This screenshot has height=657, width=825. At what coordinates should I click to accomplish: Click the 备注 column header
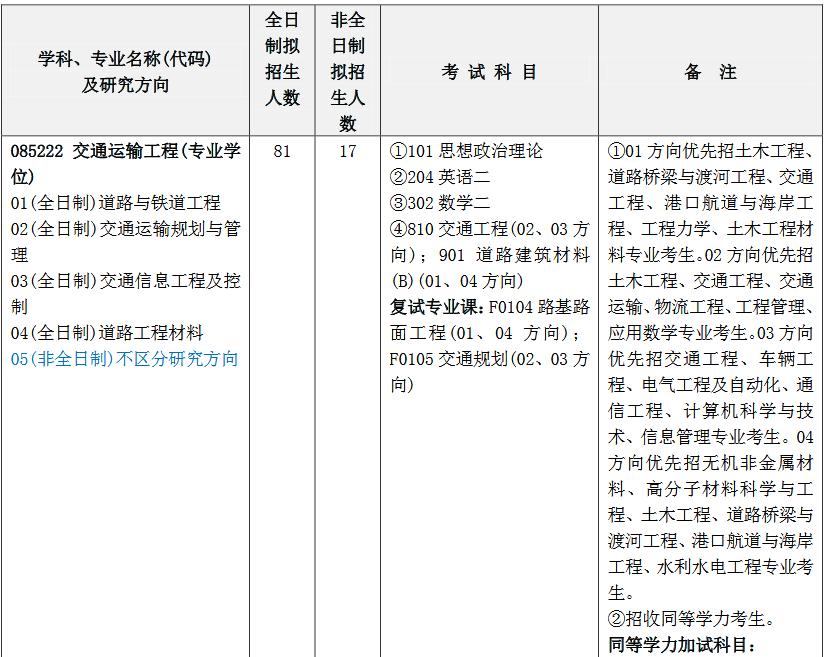[711, 72]
